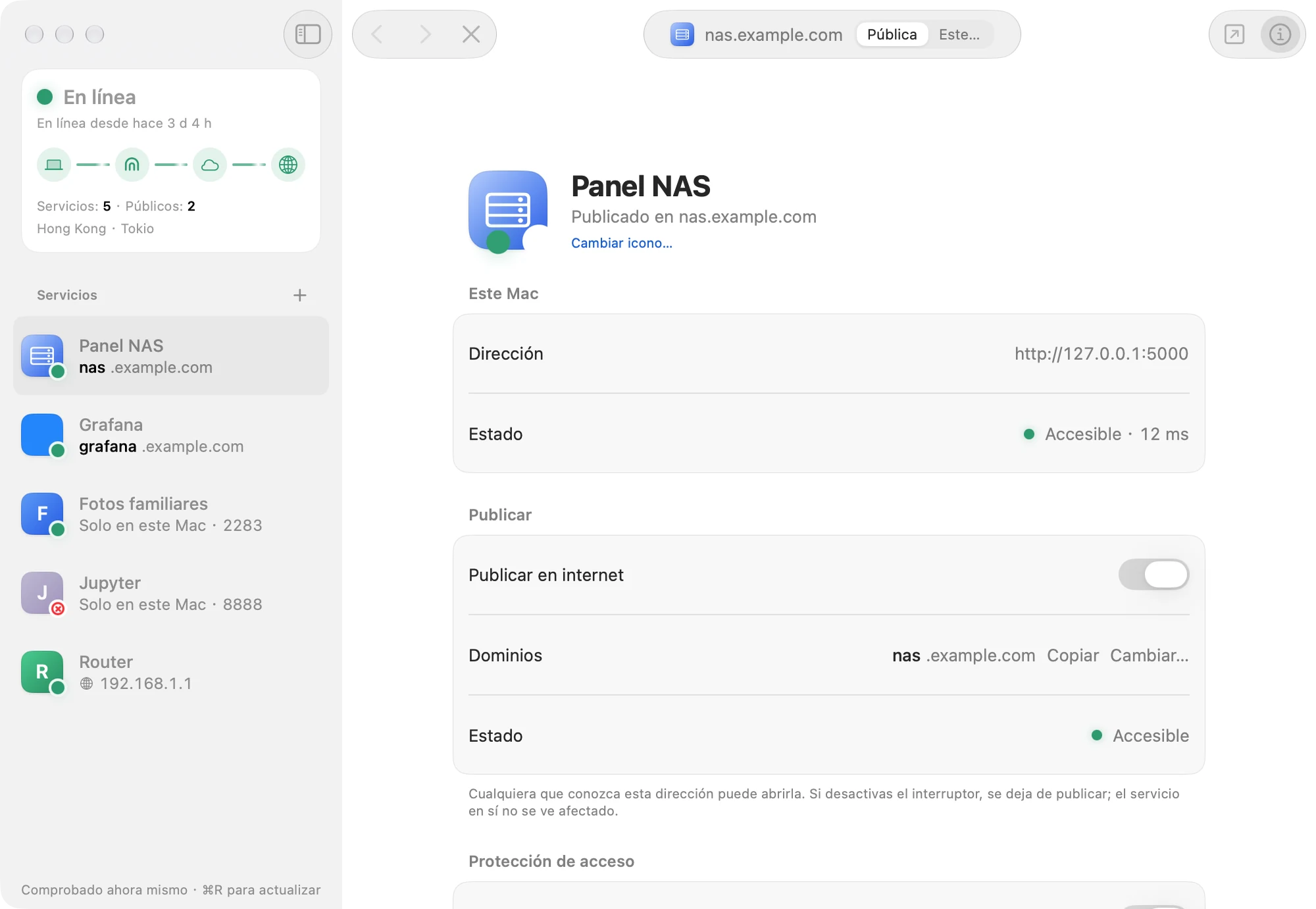This screenshot has width=1316, height=909.
Task: Click 'Comprobado ahora mismo' footer text
Action: coord(104,889)
